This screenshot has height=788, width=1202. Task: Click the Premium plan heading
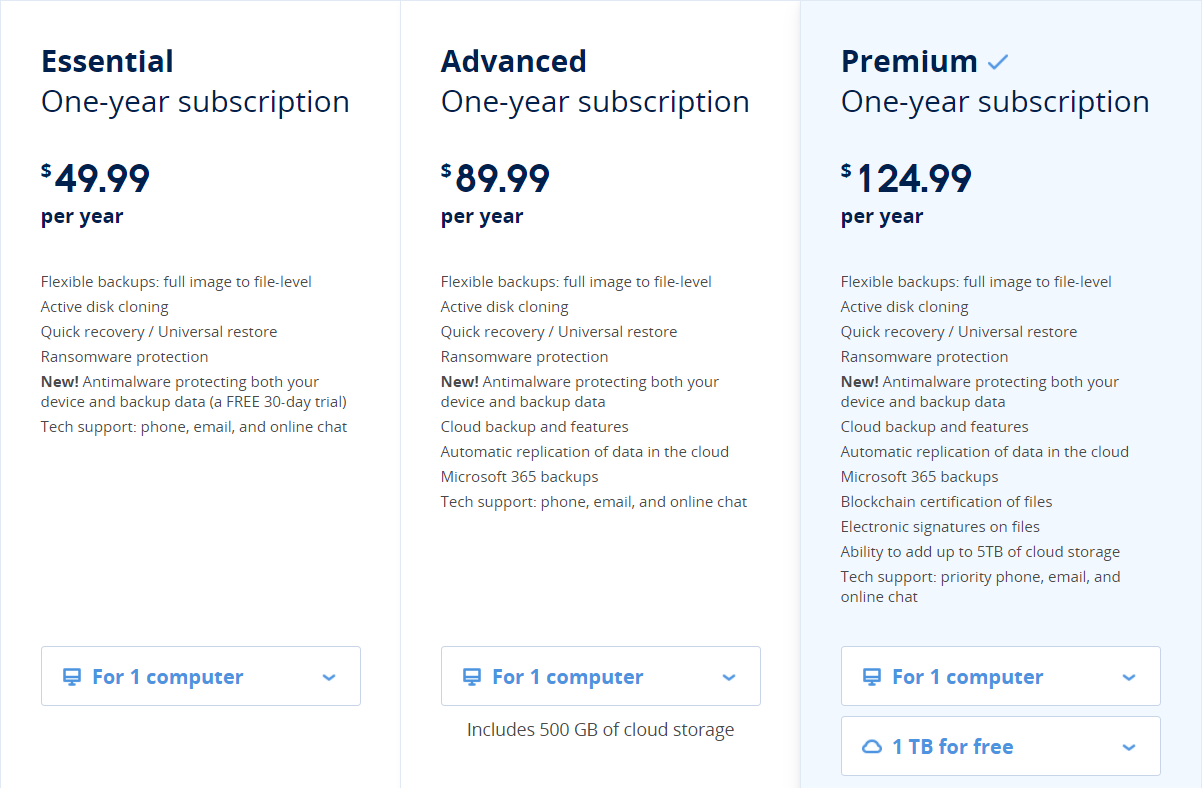pyautogui.click(x=909, y=61)
